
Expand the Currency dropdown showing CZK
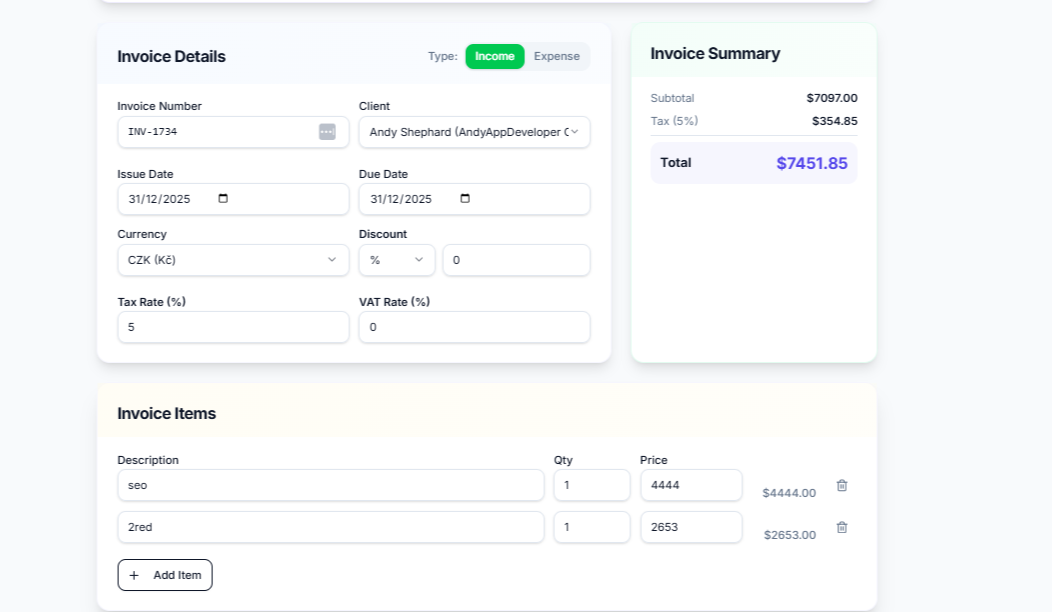click(x=233, y=260)
